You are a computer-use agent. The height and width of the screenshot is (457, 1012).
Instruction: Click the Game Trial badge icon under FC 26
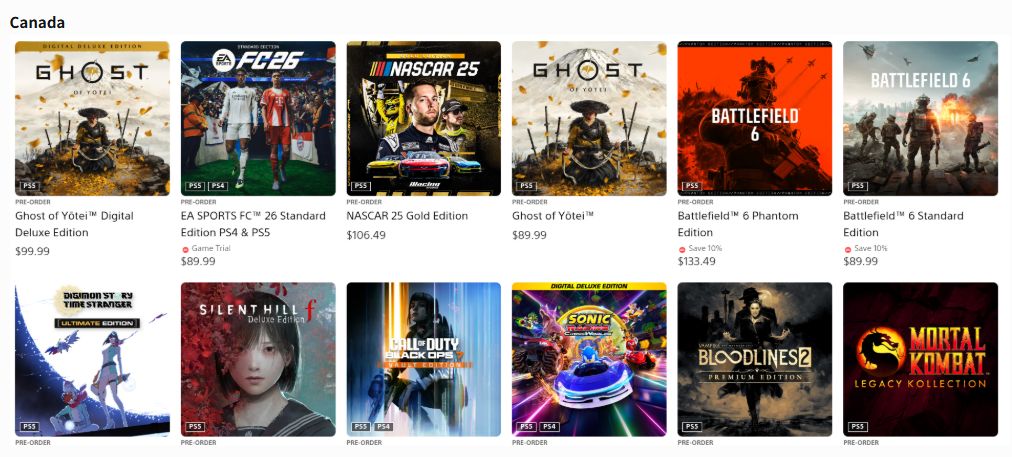[185, 249]
